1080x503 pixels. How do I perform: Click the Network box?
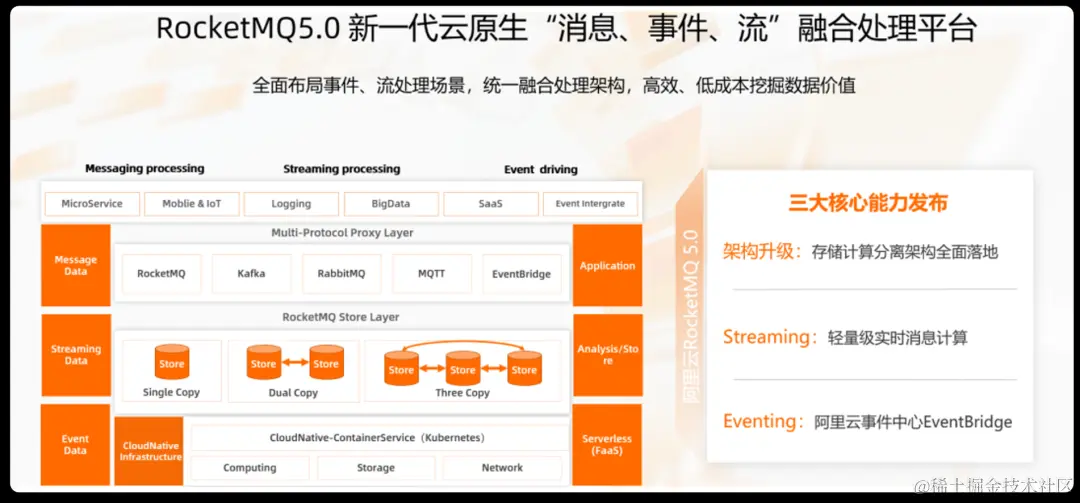coord(502,468)
